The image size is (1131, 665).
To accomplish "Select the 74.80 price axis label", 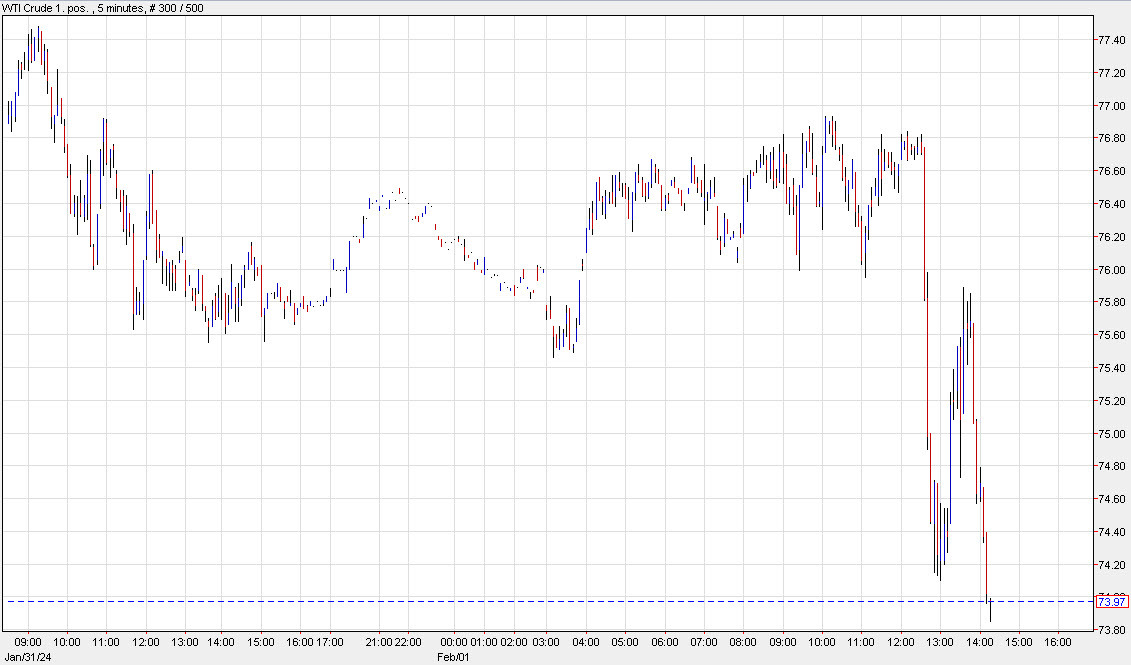I will pos(1112,467).
